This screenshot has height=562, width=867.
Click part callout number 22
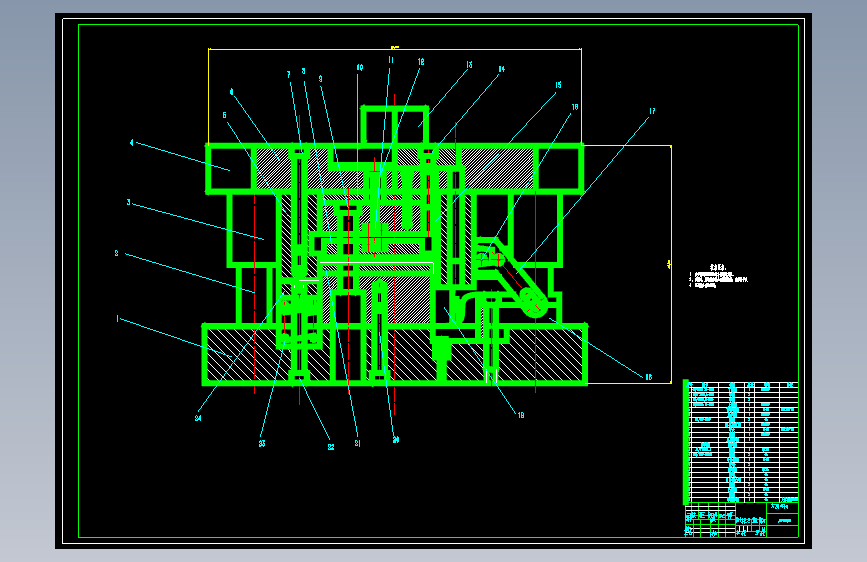point(331,447)
